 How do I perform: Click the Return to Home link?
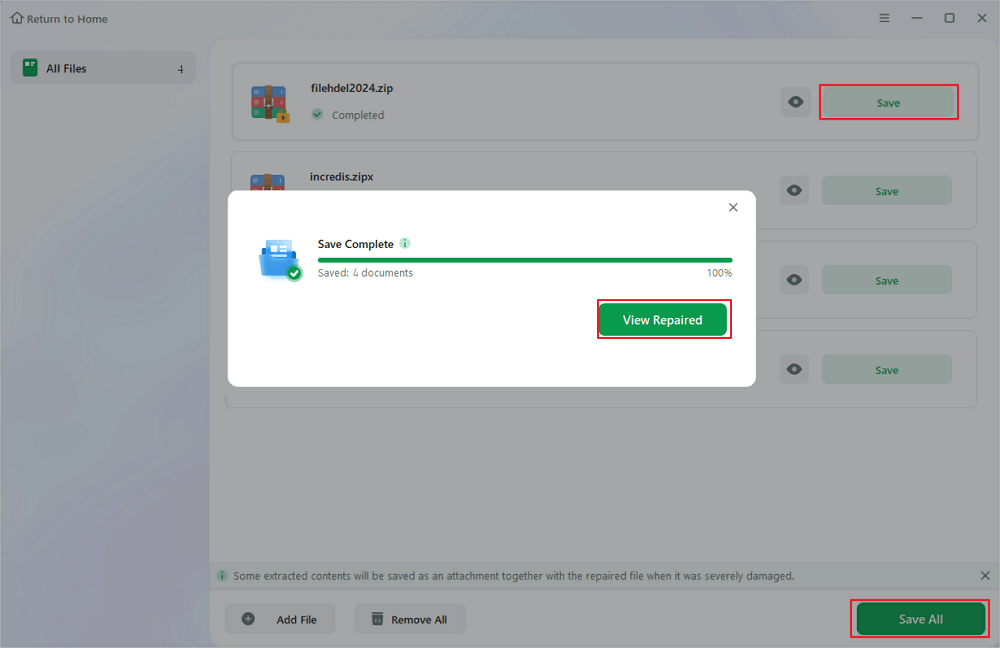tap(59, 18)
